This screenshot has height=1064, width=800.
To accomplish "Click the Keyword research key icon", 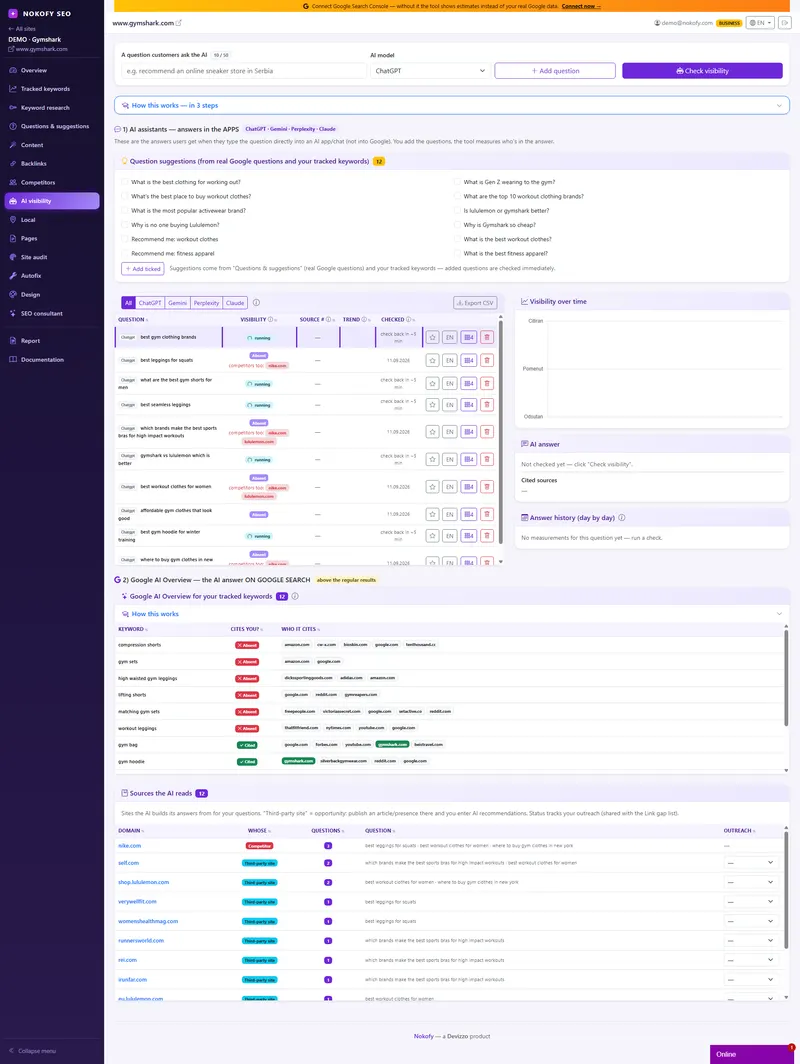I will [x=13, y=107].
